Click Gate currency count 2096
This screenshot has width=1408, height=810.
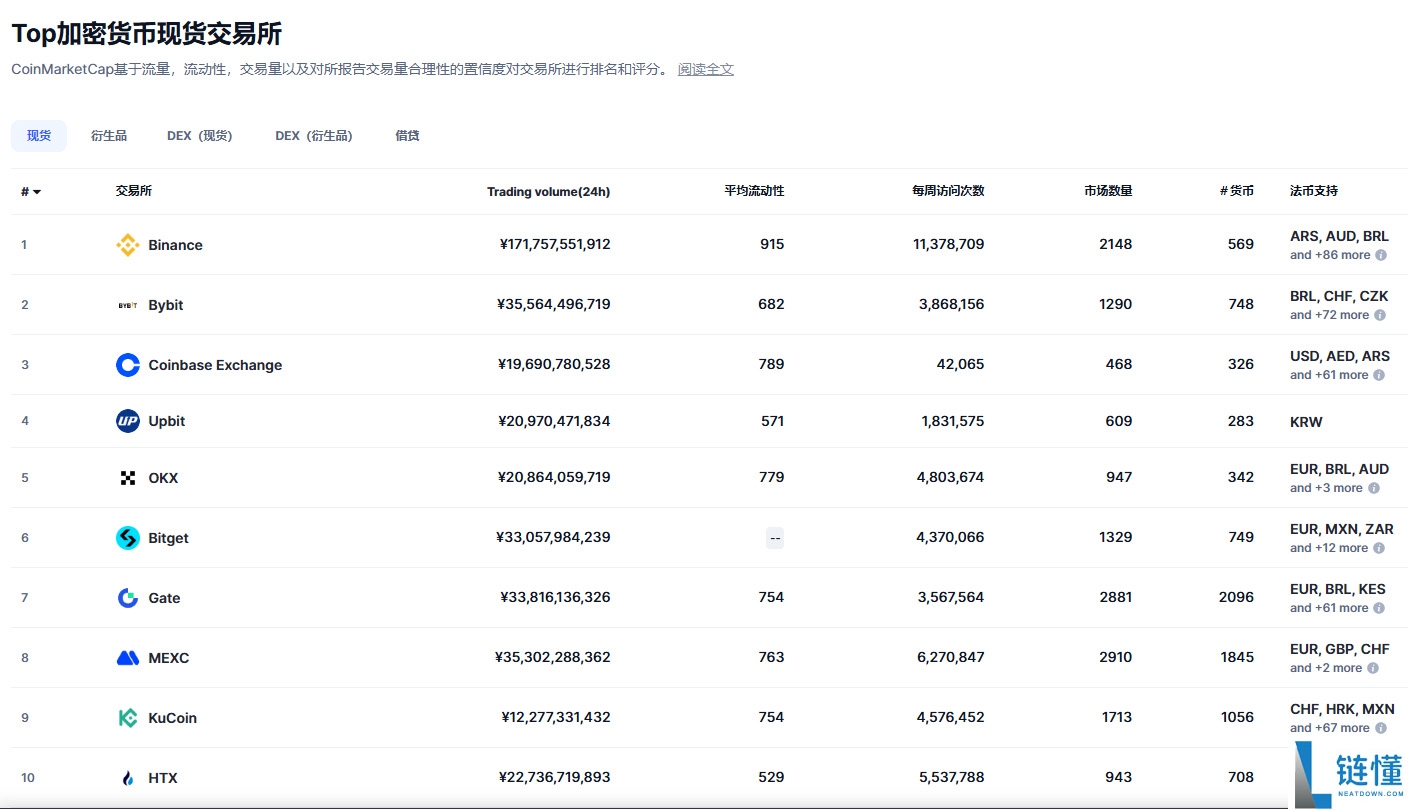point(1236,597)
